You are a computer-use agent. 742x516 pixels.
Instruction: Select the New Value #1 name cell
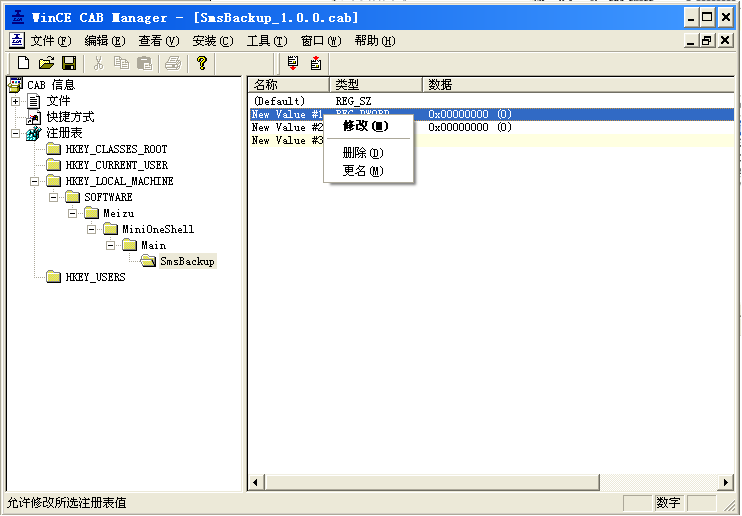coord(287,114)
